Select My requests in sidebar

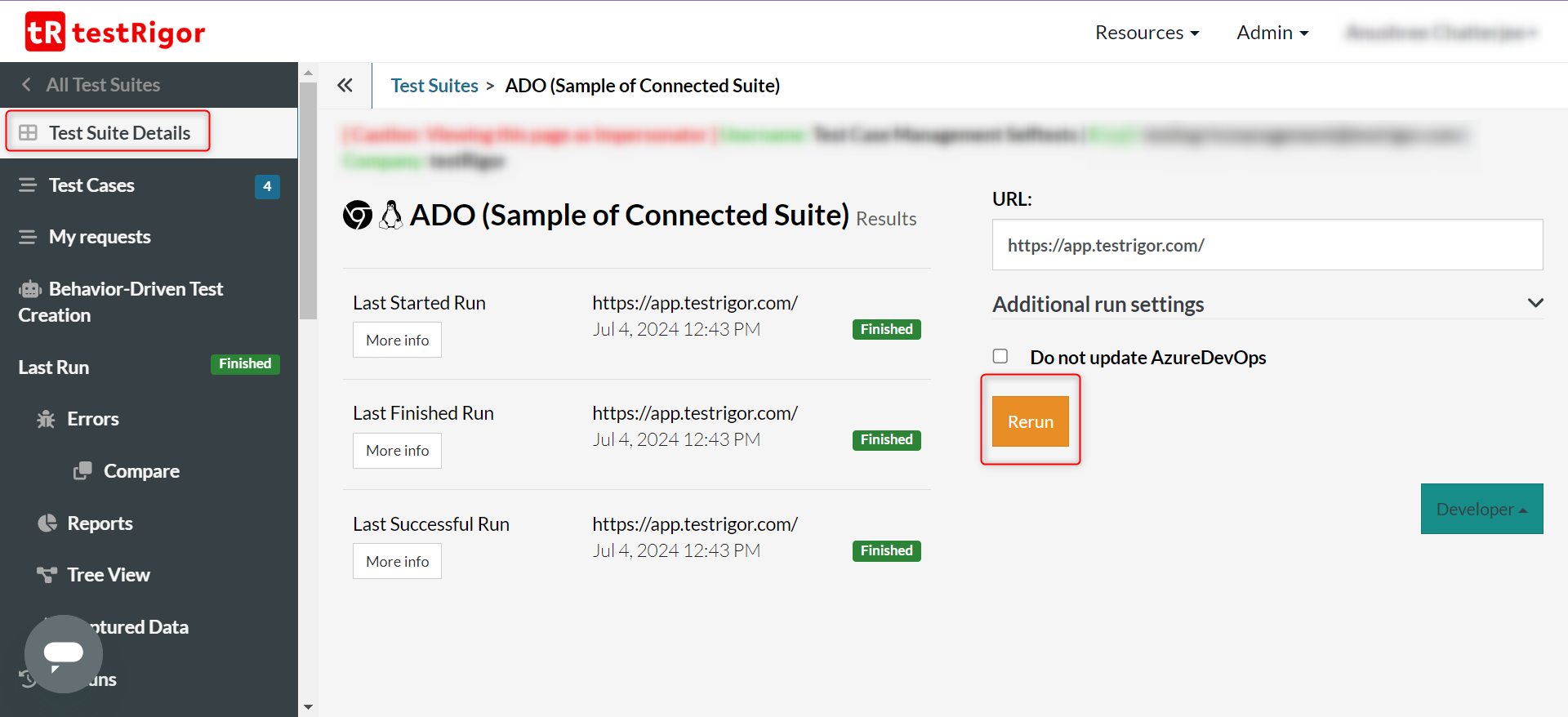point(100,237)
